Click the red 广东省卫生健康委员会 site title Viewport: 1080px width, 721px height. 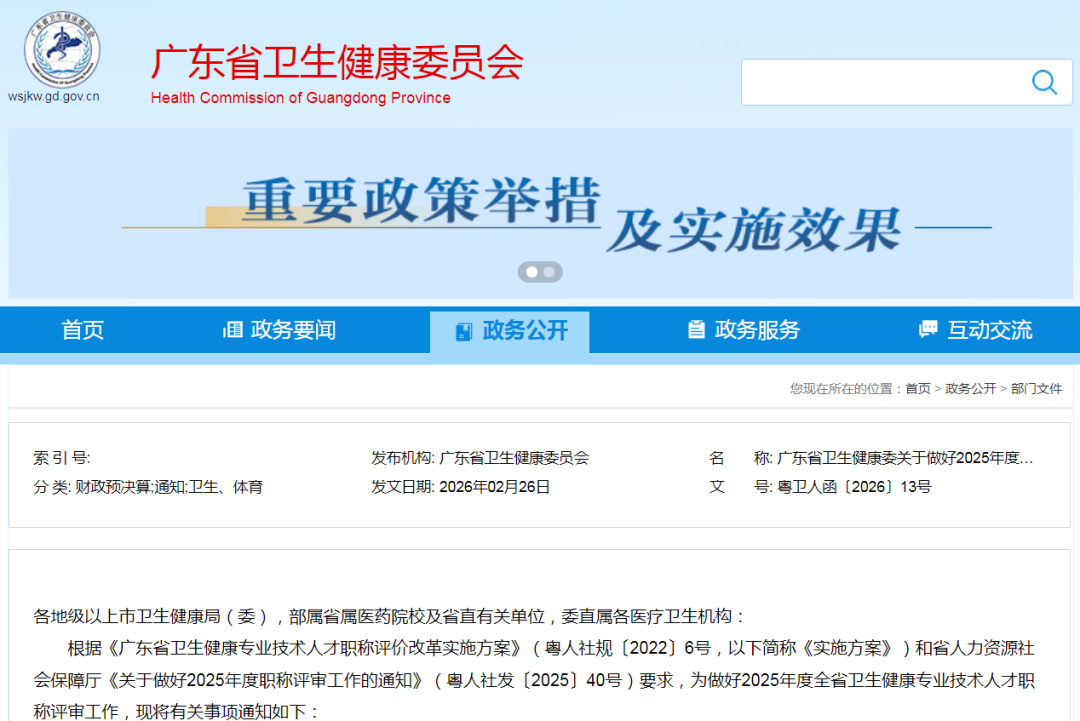335,62
